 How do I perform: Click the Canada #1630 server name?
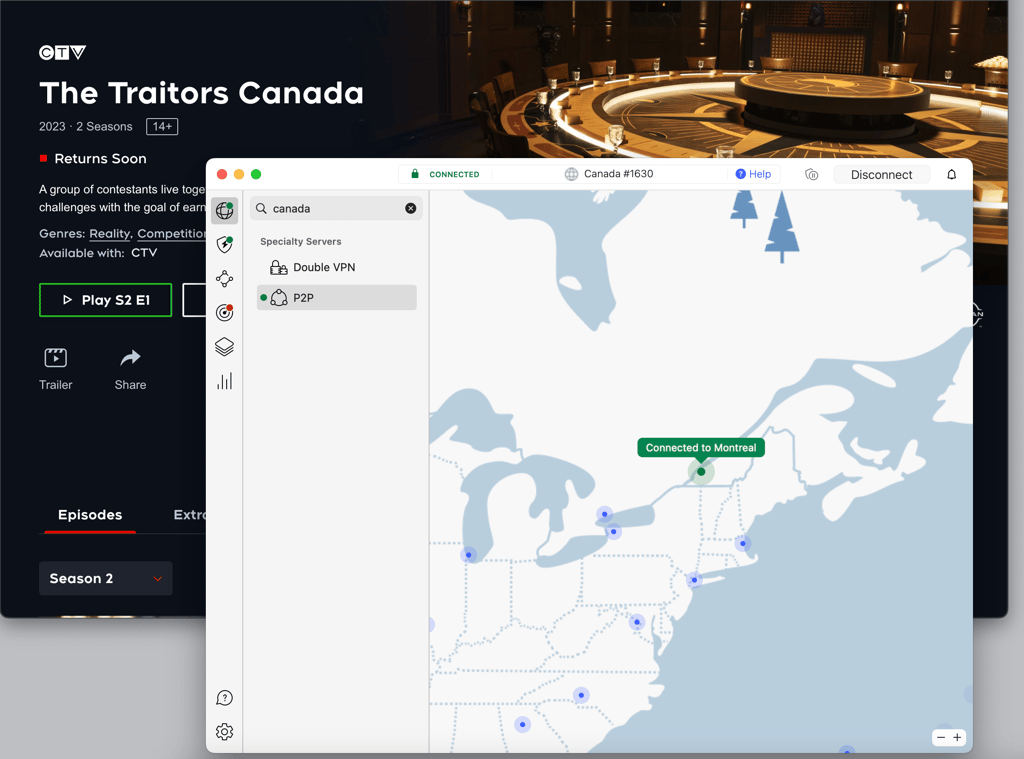[618, 174]
